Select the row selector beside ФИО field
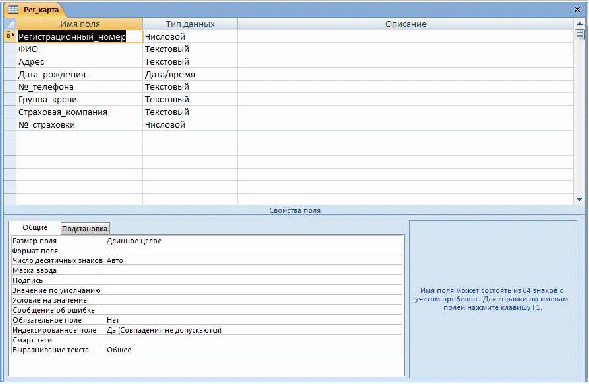 pyautogui.click(x=10, y=49)
